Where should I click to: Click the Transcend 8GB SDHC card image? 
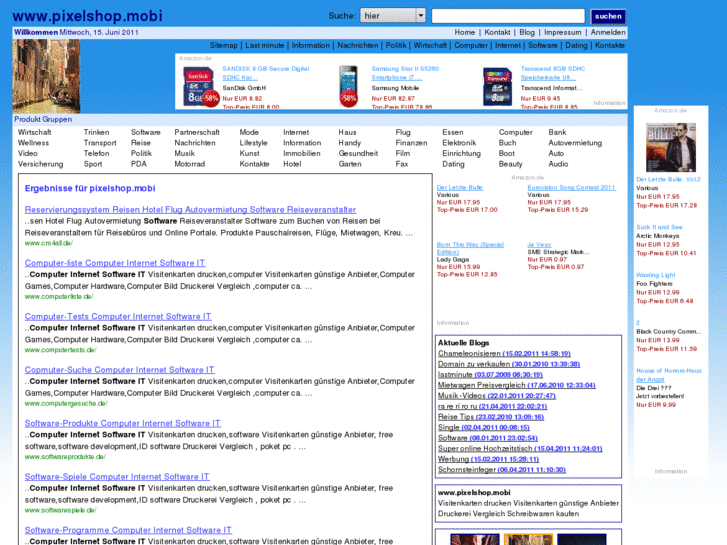(x=497, y=87)
